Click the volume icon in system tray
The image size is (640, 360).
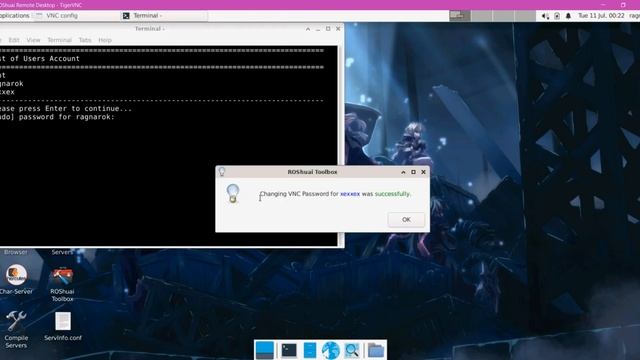pyautogui.click(x=545, y=16)
